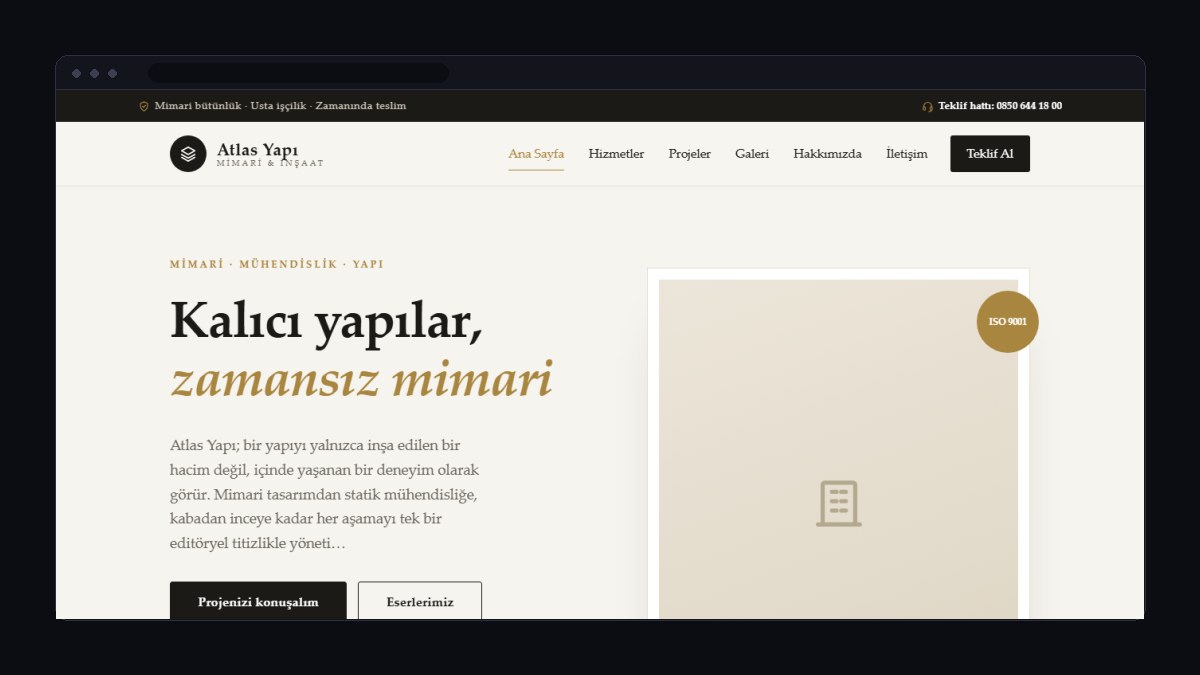Click the first dot in browser window controls
Screen dimensions: 1200x675
[77, 73]
